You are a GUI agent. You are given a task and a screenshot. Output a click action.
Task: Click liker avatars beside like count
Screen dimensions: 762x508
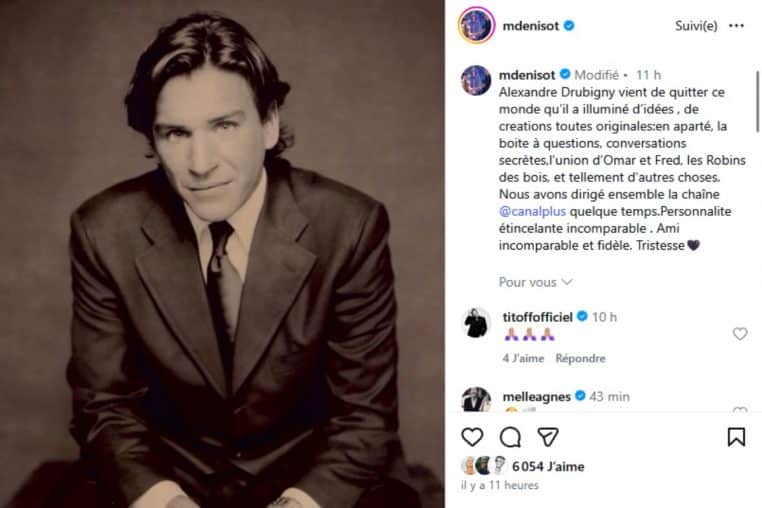coord(483,466)
